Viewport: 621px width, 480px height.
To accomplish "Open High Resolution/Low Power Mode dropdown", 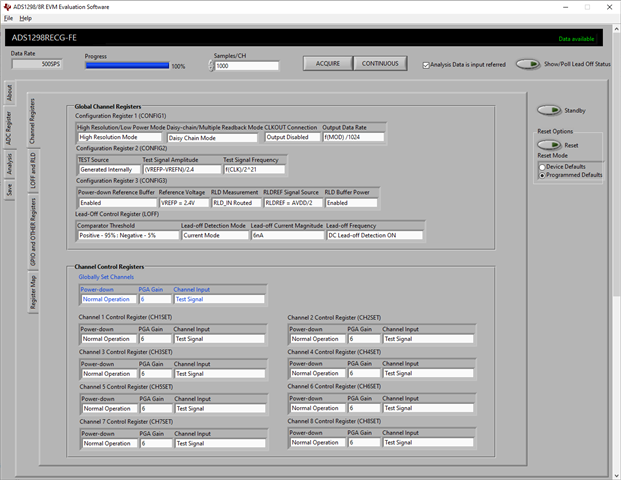I will pos(120,137).
